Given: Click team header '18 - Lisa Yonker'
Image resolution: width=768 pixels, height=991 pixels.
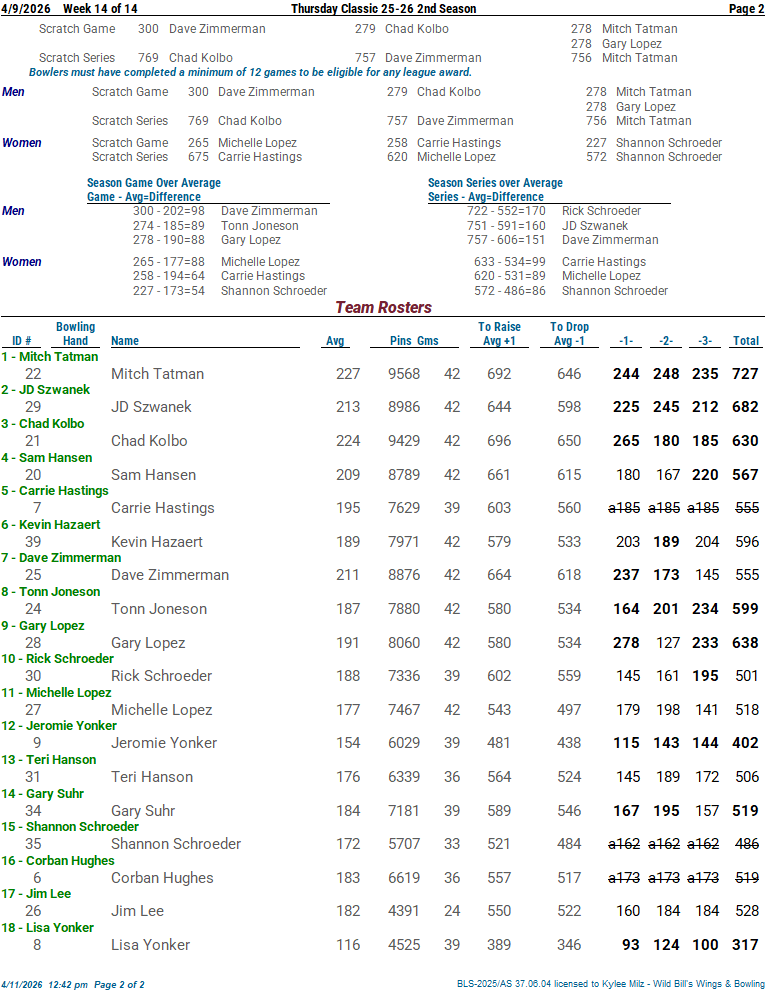Looking at the screenshot, I should pos(47,928).
